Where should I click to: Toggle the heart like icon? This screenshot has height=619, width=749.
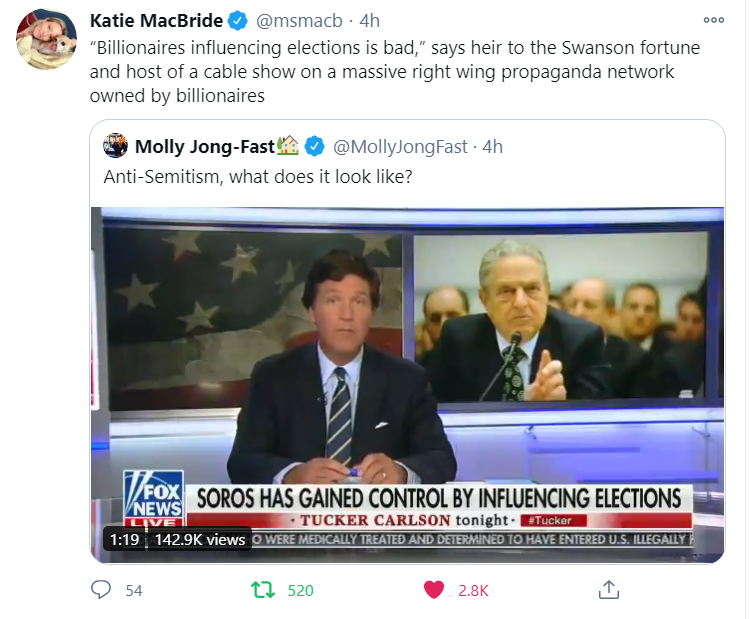point(434,590)
